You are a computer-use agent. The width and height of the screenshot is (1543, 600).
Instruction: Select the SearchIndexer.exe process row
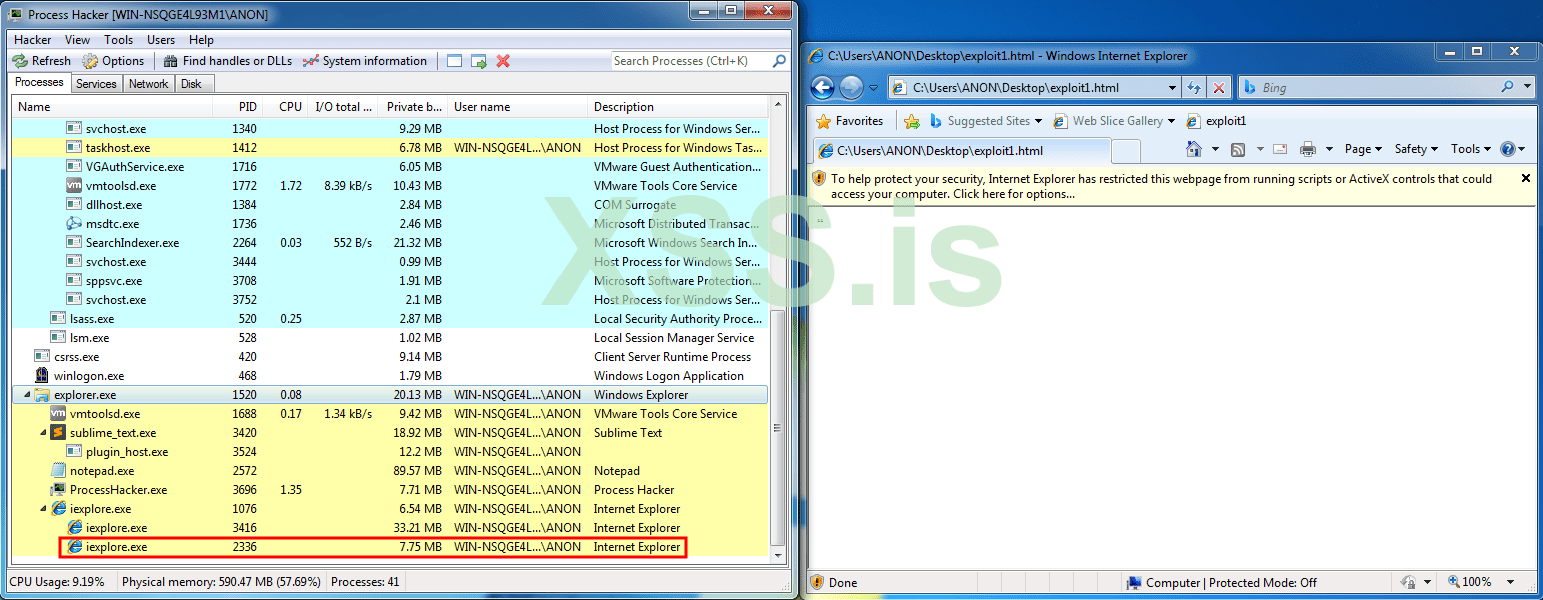[390, 243]
